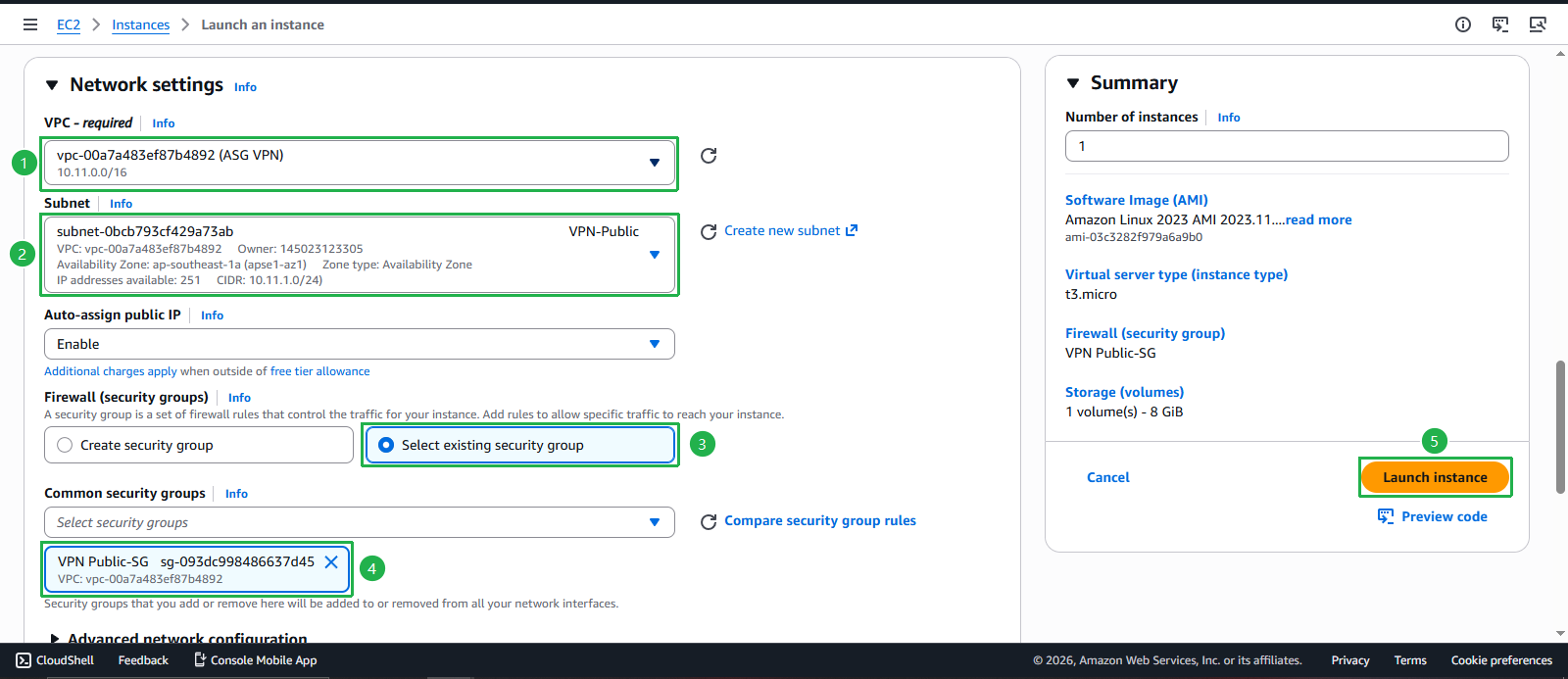Open Console Mobile App link

click(x=255, y=660)
